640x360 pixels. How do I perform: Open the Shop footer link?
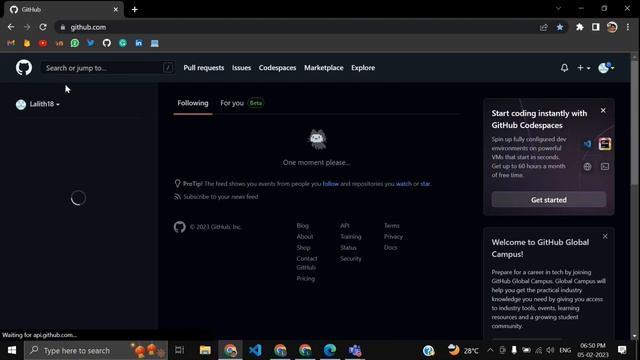click(x=303, y=247)
